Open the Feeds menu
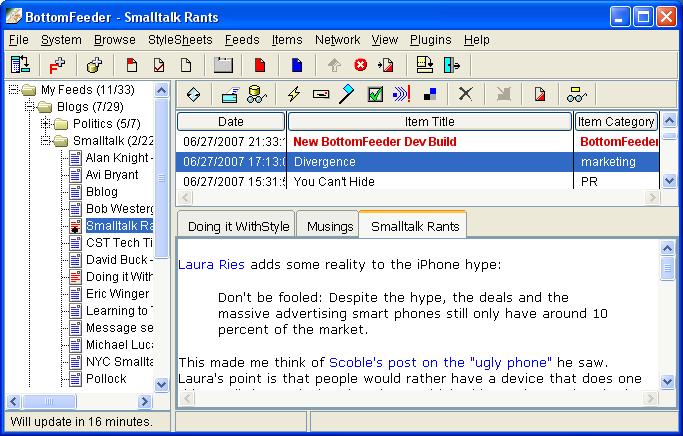Screen dimensions: 683x436 click(x=242, y=40)
